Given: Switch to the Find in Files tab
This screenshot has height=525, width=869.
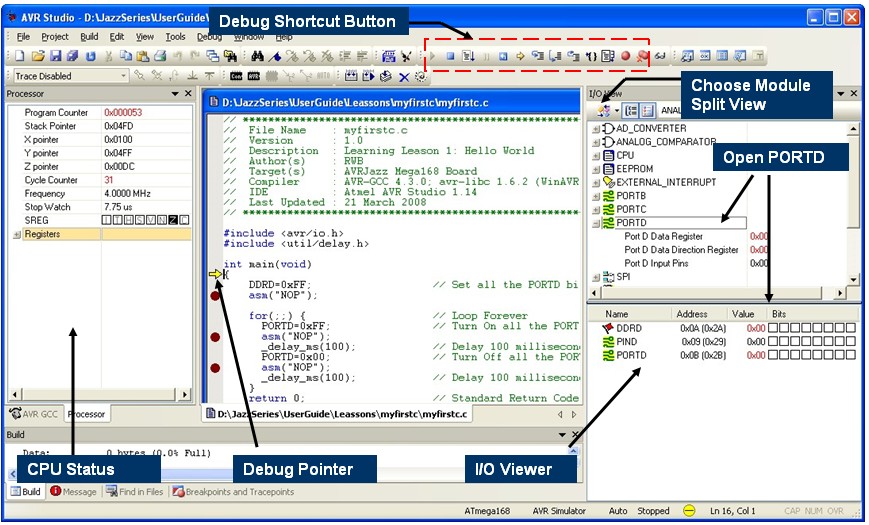Looking at the screenshot, I should [x=135, y=492].
